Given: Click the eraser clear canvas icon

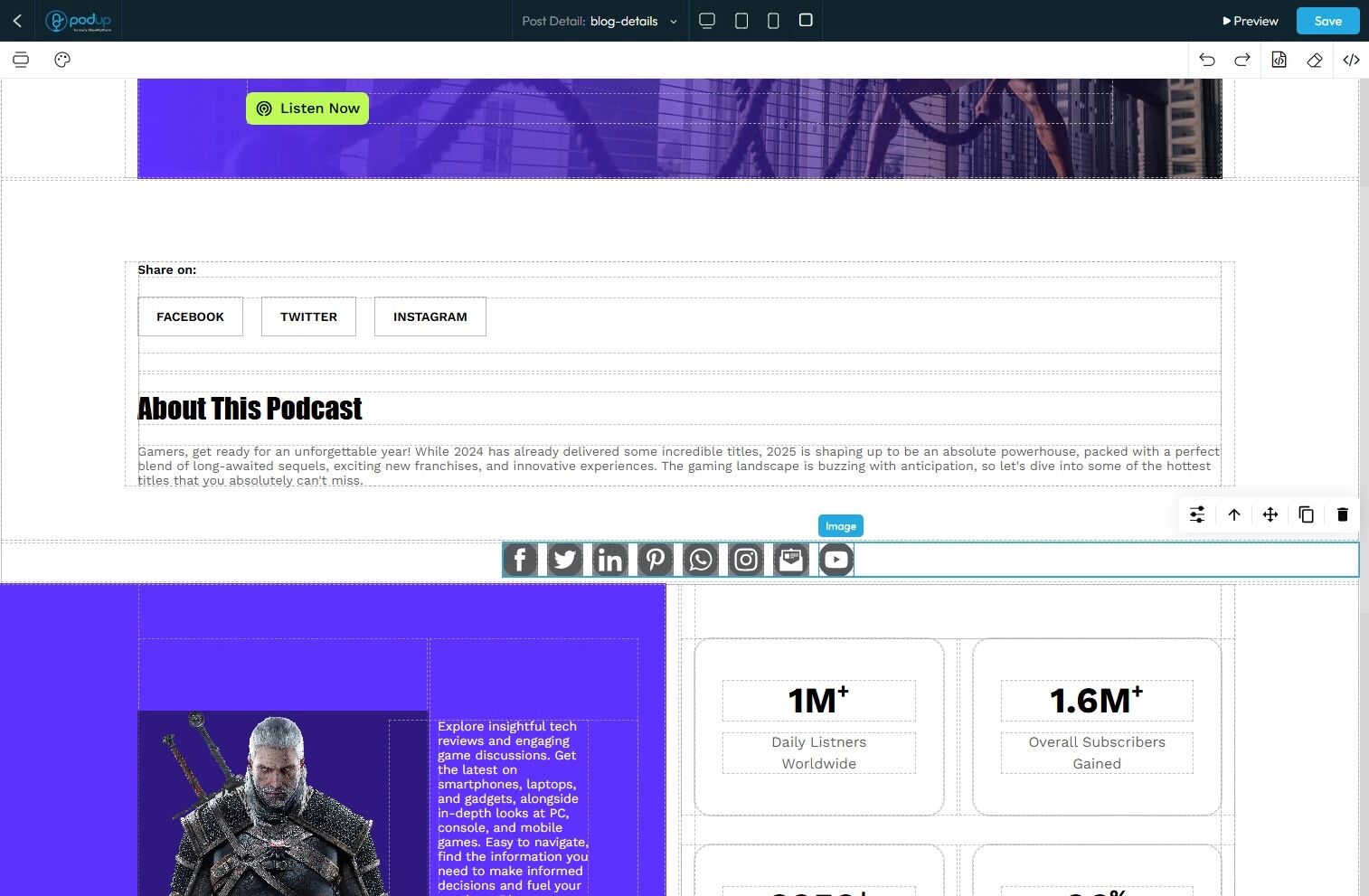Looking at the screenshot, I should [x=1315, y=60].
